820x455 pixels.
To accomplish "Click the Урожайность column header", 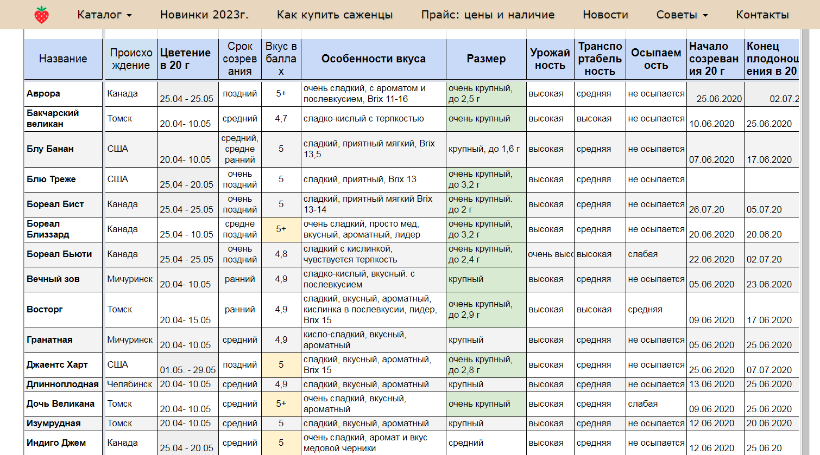I will (x=548, y=60).
